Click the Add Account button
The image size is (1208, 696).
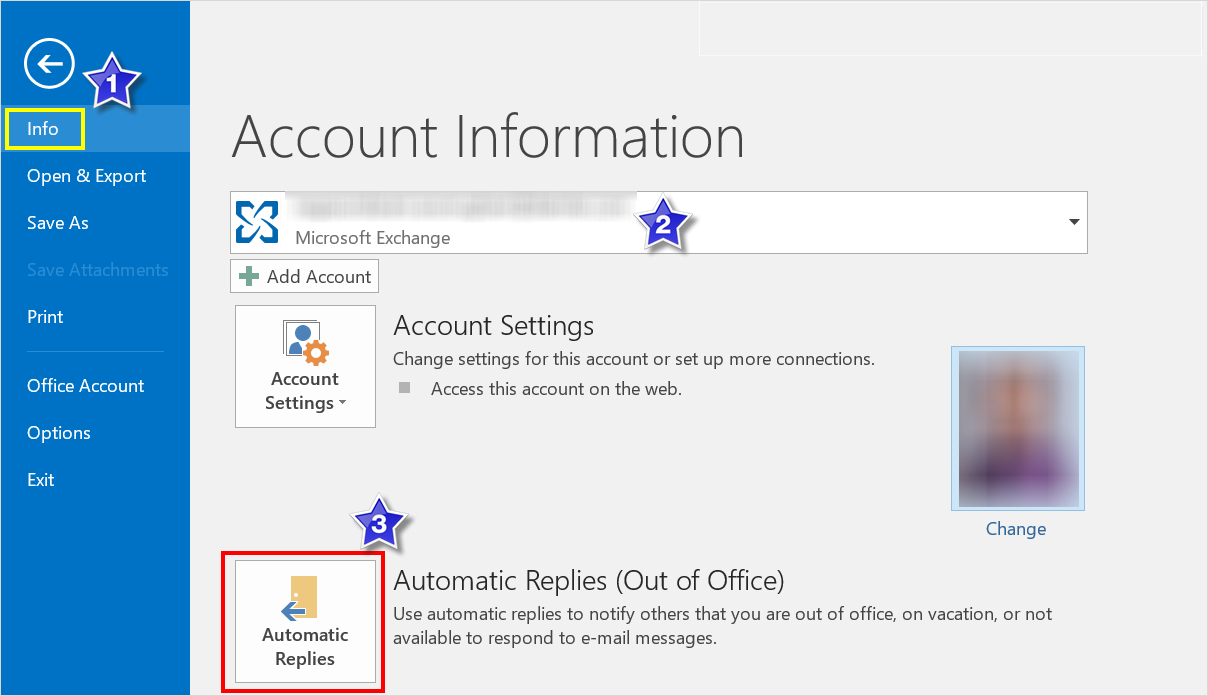coord(304,276)
